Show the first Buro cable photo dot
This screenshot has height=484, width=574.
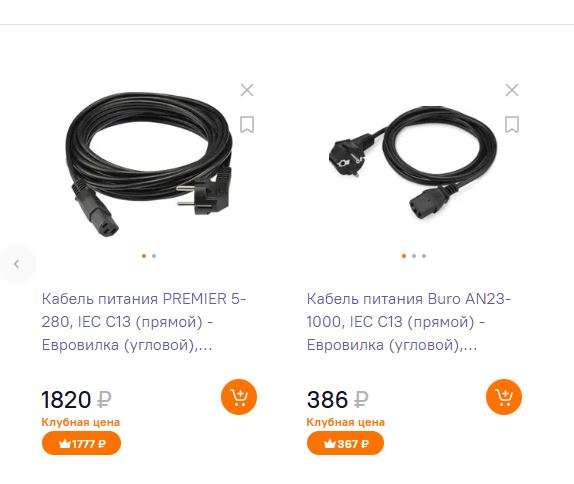click(x=404, y=256)
